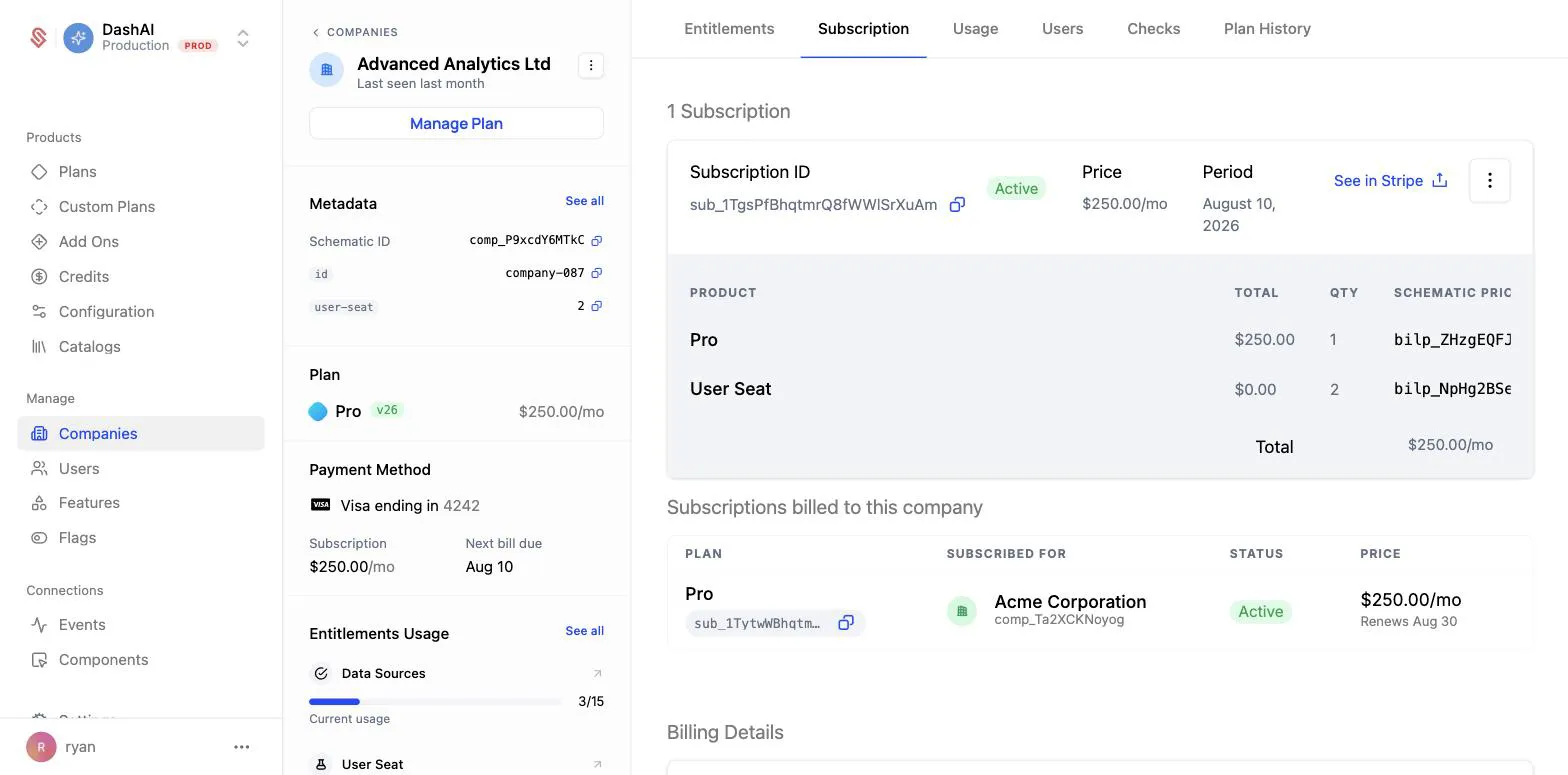Expand the DashAI environment switcher chevrons
This screenshot has height=775, width=1568.
(x=243, y=38)
